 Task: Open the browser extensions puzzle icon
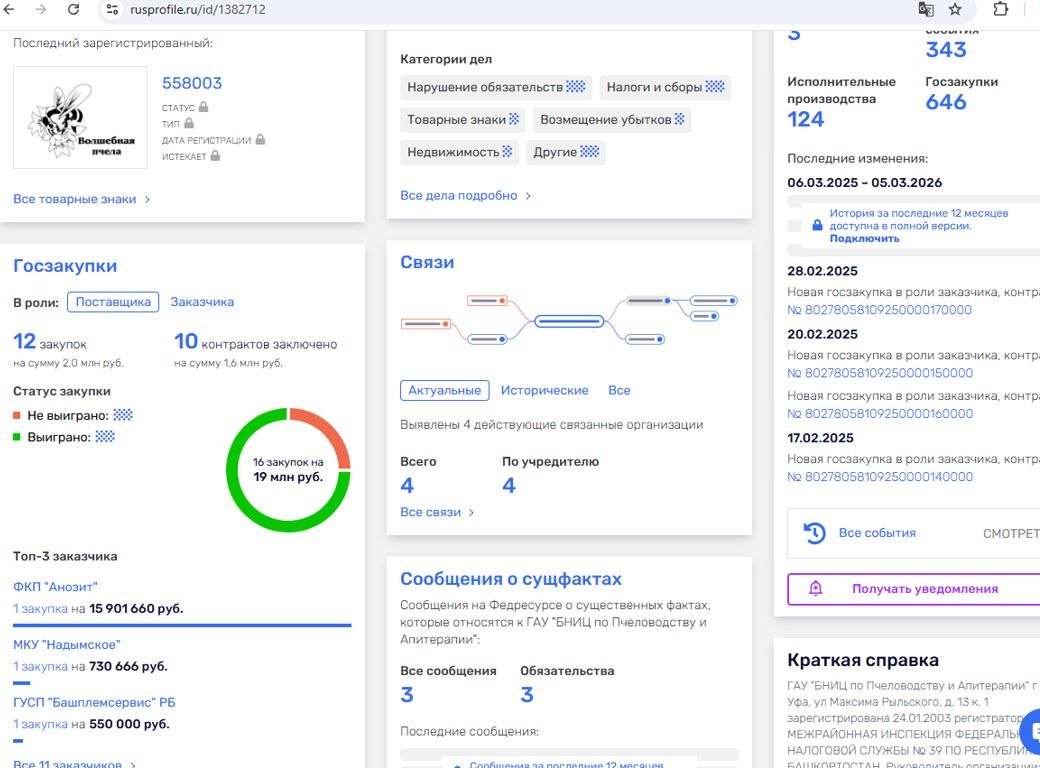point(1000,9)
